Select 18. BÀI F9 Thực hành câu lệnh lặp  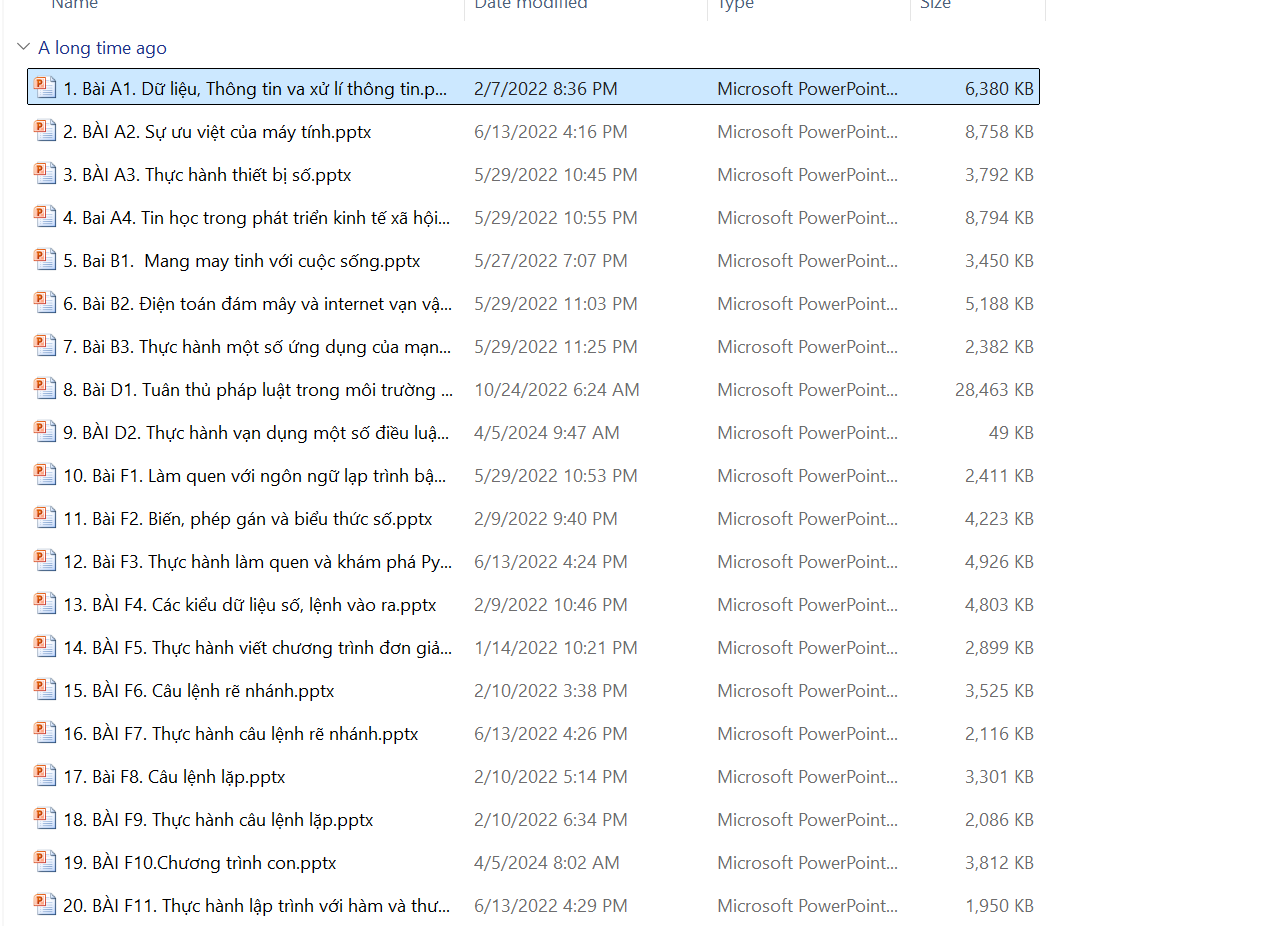pos(218,820)
